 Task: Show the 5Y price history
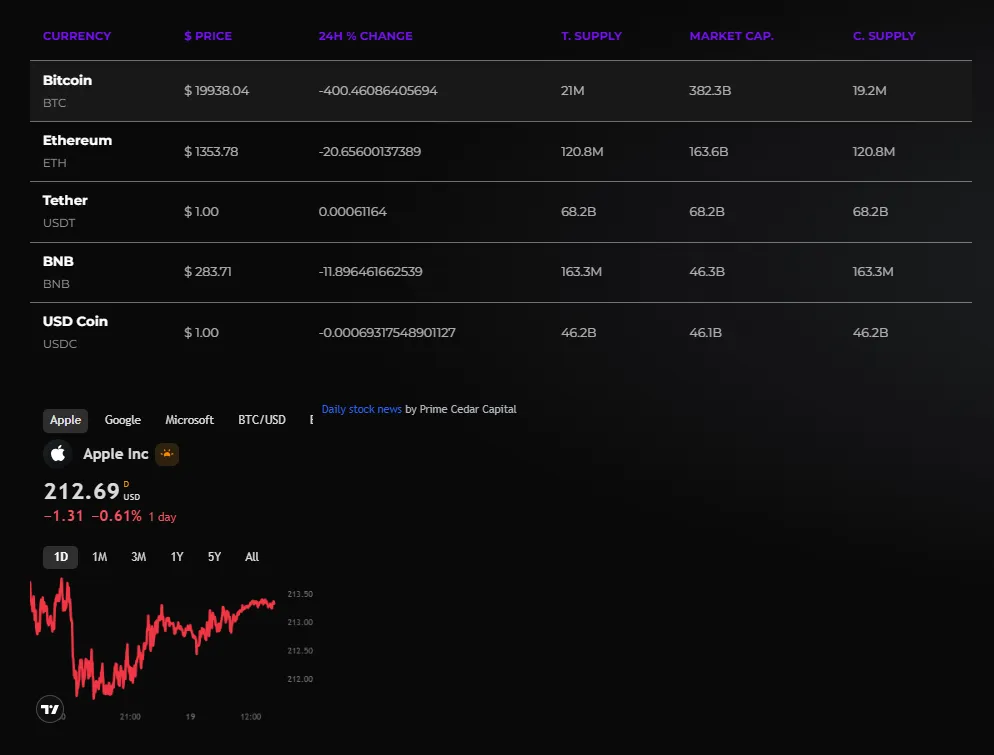coord(214,557)
